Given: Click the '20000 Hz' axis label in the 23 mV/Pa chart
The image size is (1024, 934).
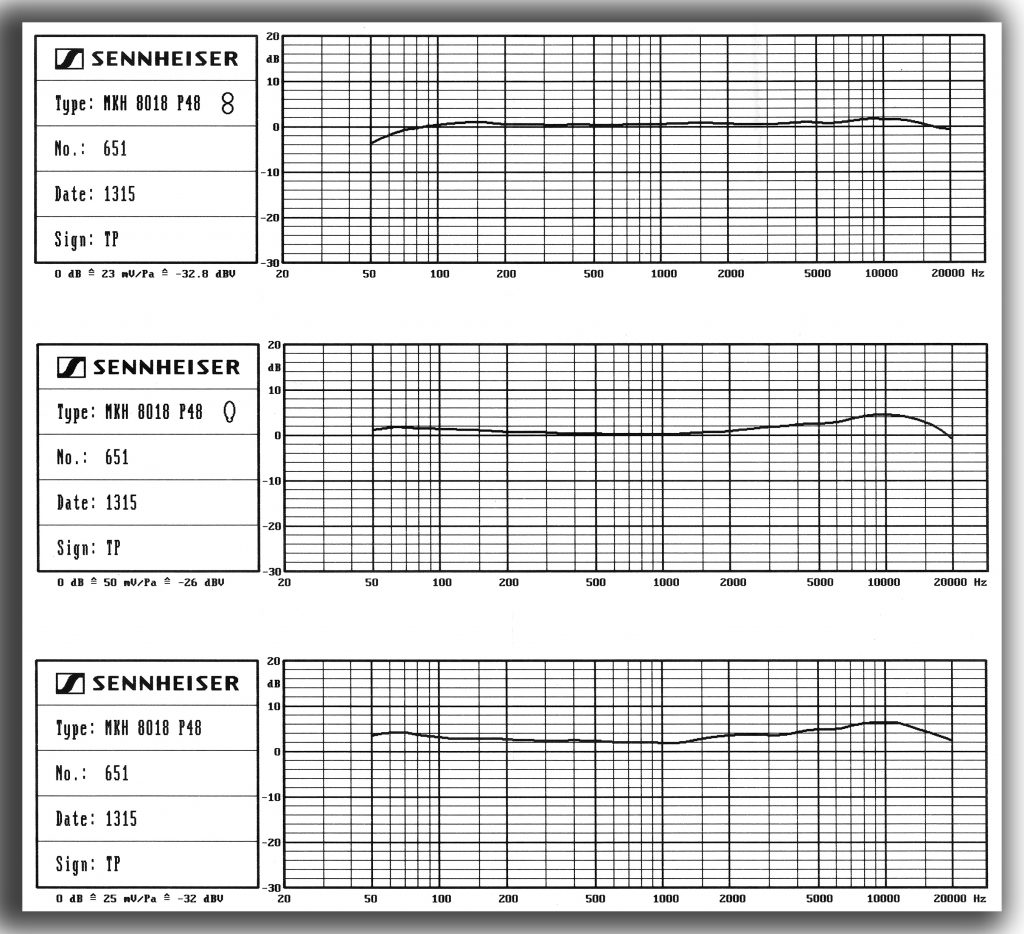Looking at the screenshot, I should click(958, 273).
